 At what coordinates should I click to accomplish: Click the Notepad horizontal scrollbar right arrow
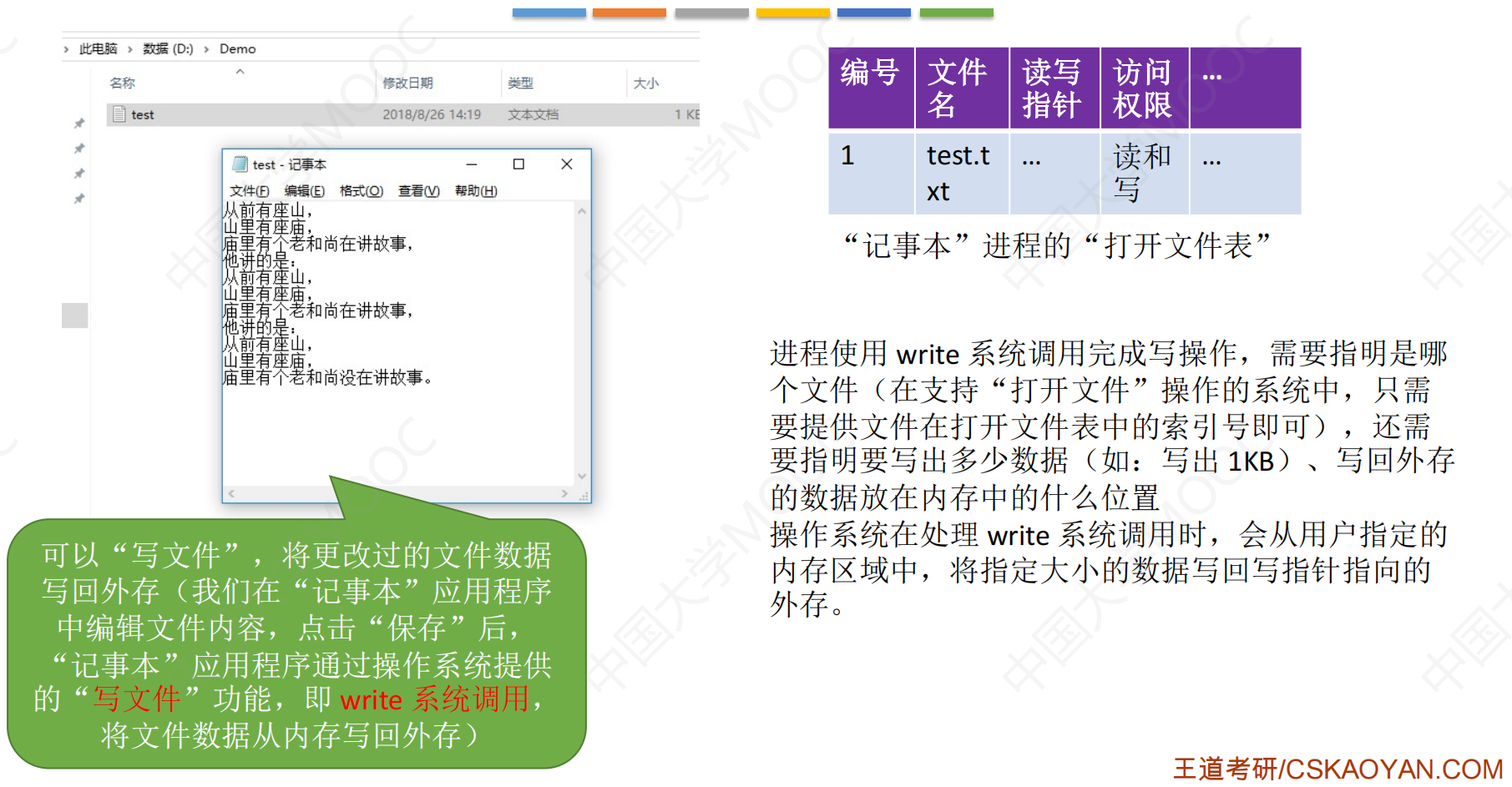click(x=564, y=494)
